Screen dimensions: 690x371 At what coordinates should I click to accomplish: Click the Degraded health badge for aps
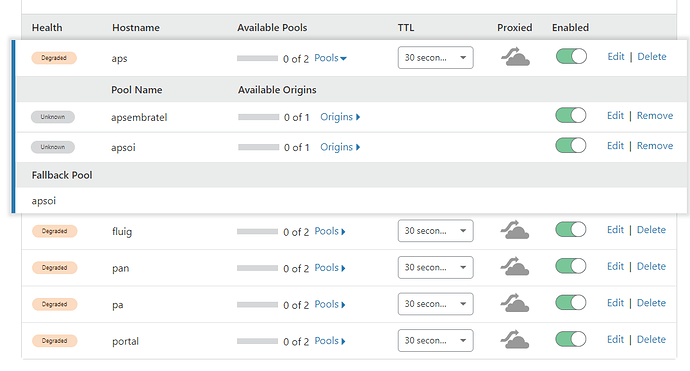pos(54,58)
